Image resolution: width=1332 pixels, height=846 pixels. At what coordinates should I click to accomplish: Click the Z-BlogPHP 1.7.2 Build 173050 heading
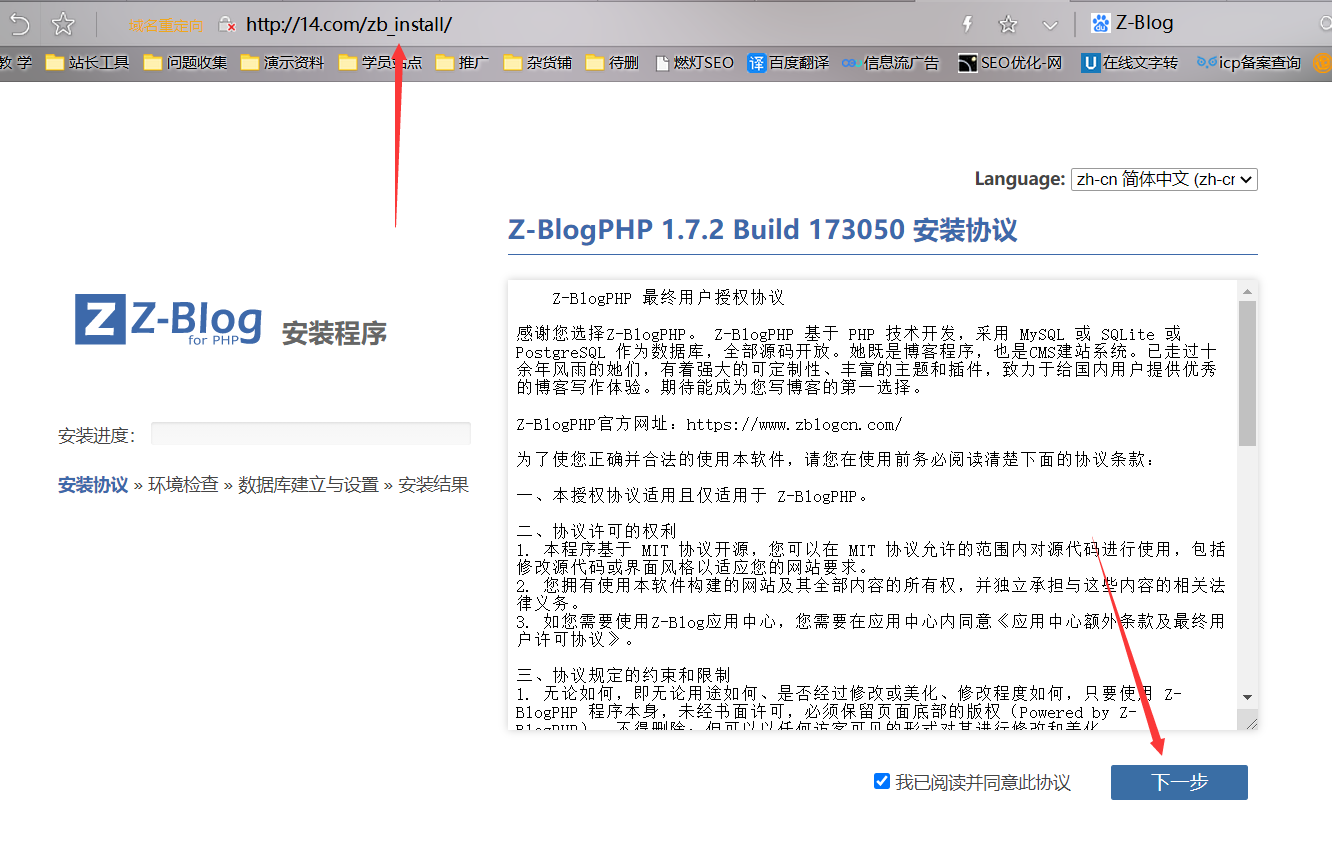pos(763,230)
